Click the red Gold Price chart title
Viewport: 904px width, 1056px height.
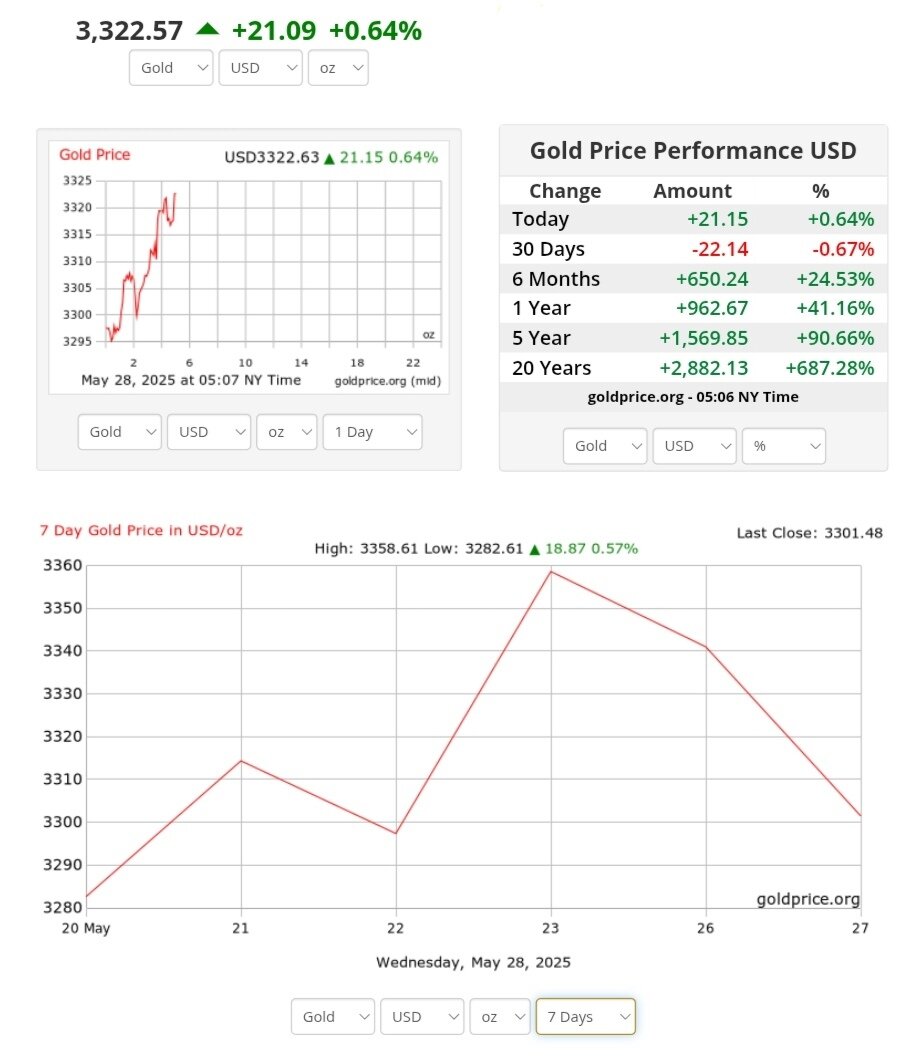coord(95,155)
